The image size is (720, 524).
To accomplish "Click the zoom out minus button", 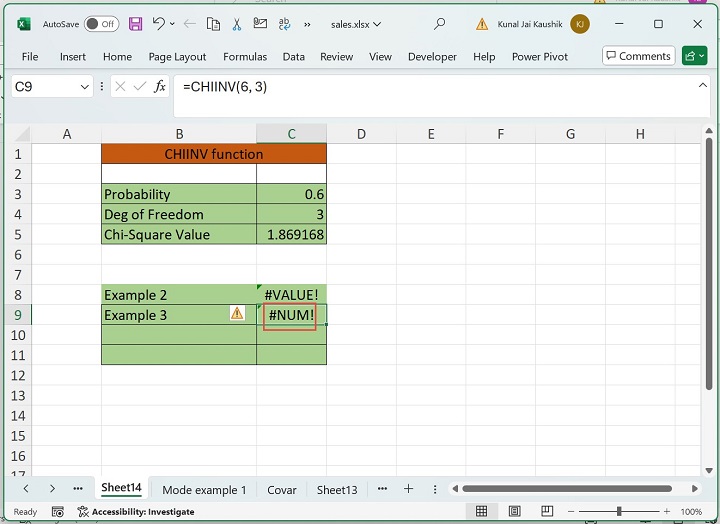I will (x=571, y=511).
